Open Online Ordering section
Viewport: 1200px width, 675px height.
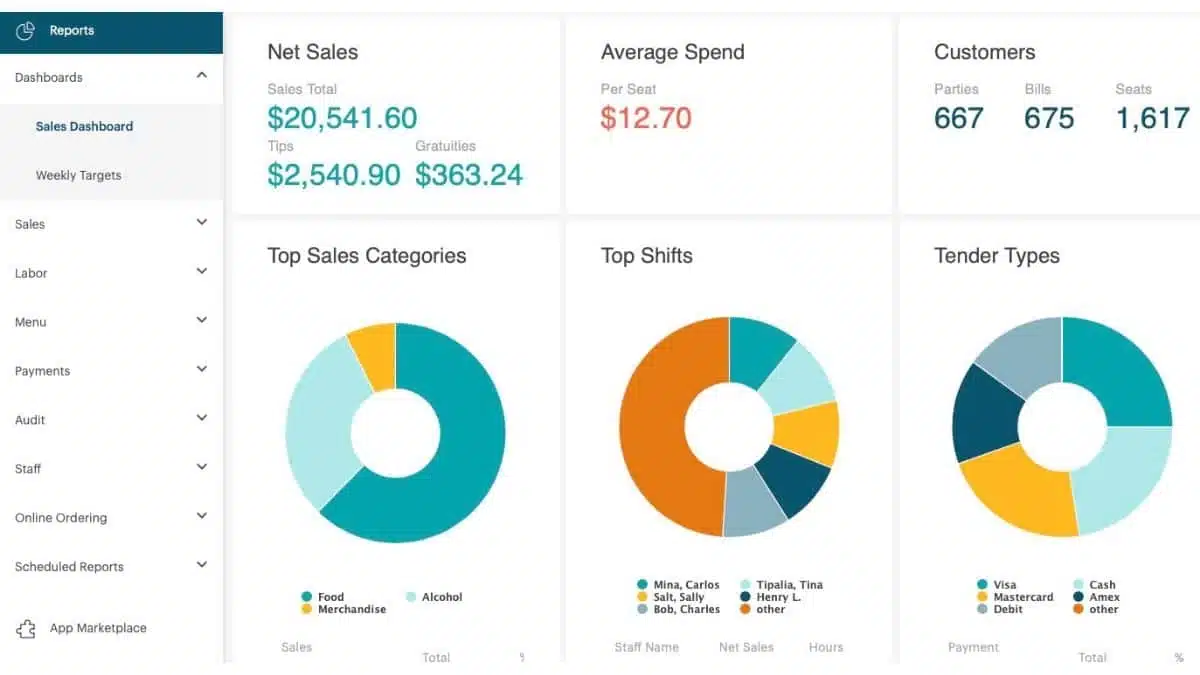pos(60,518)
